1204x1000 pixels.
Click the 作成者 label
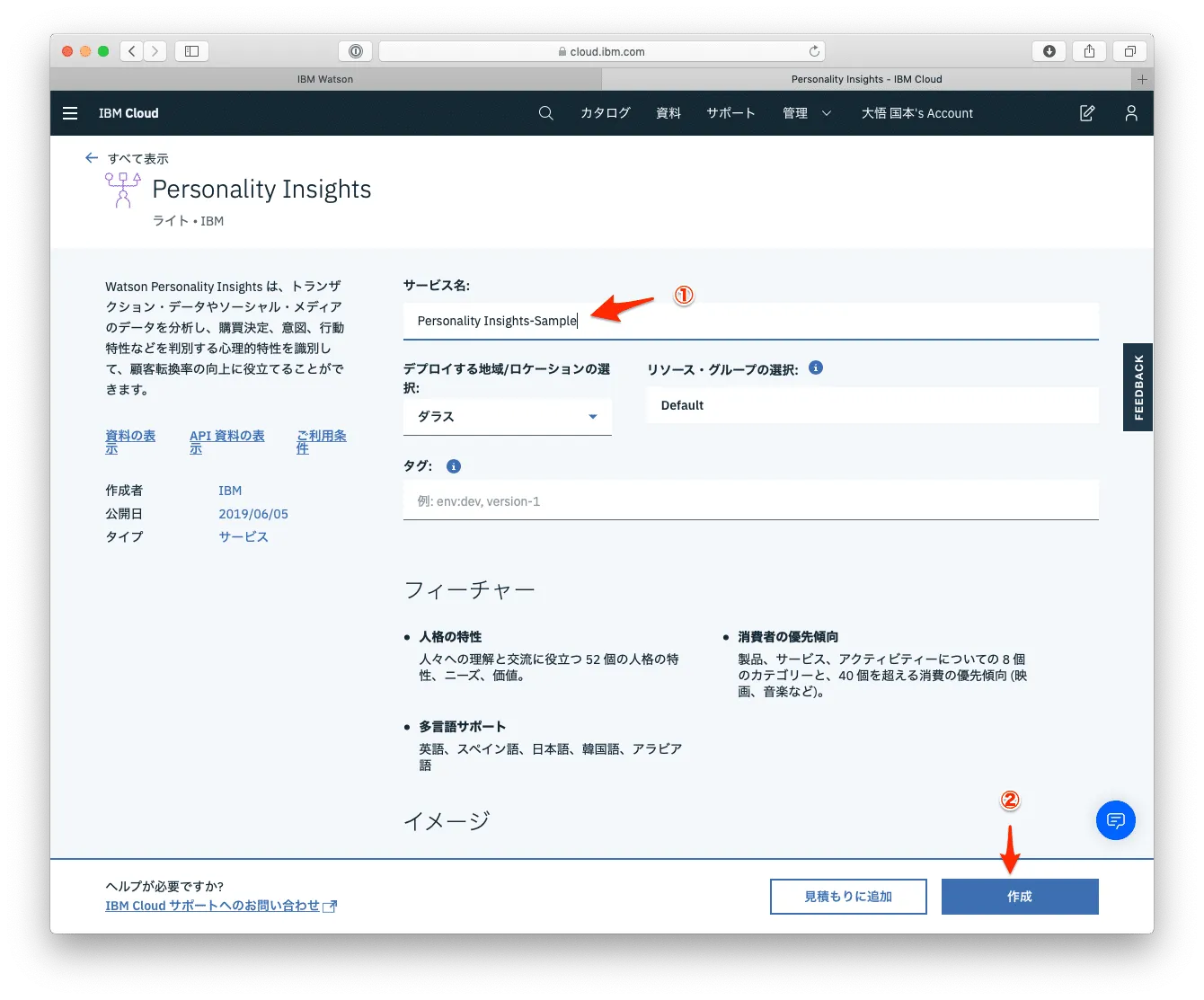click(124, 491)
